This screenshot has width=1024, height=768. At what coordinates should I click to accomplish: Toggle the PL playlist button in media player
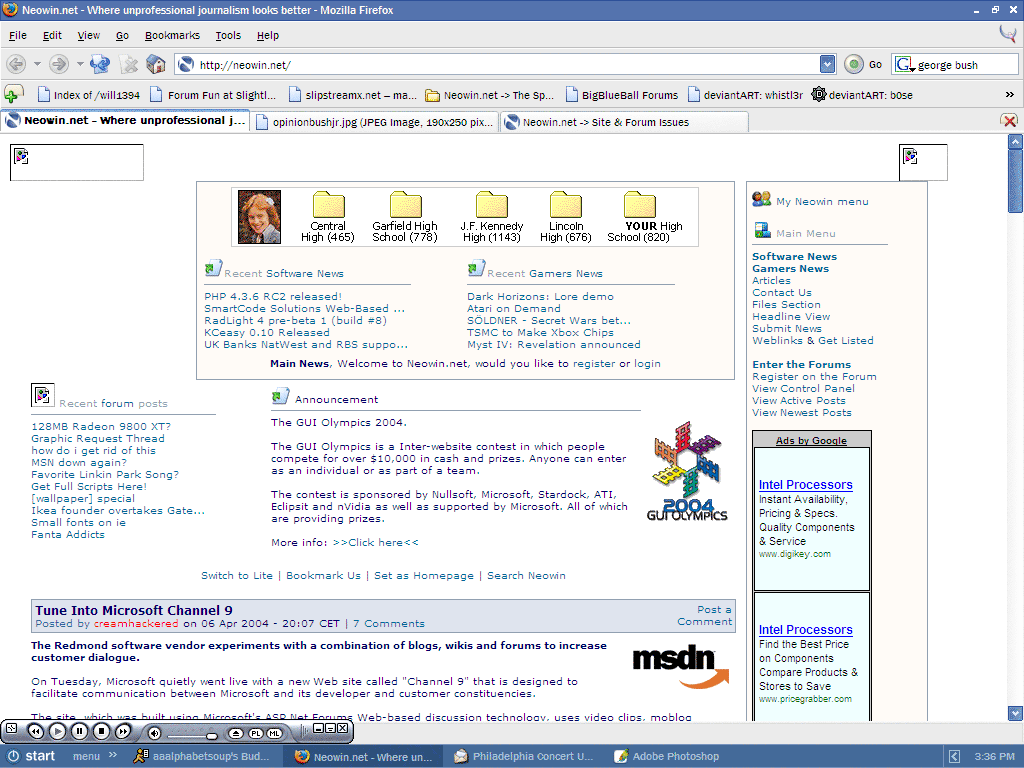(255, 733)
